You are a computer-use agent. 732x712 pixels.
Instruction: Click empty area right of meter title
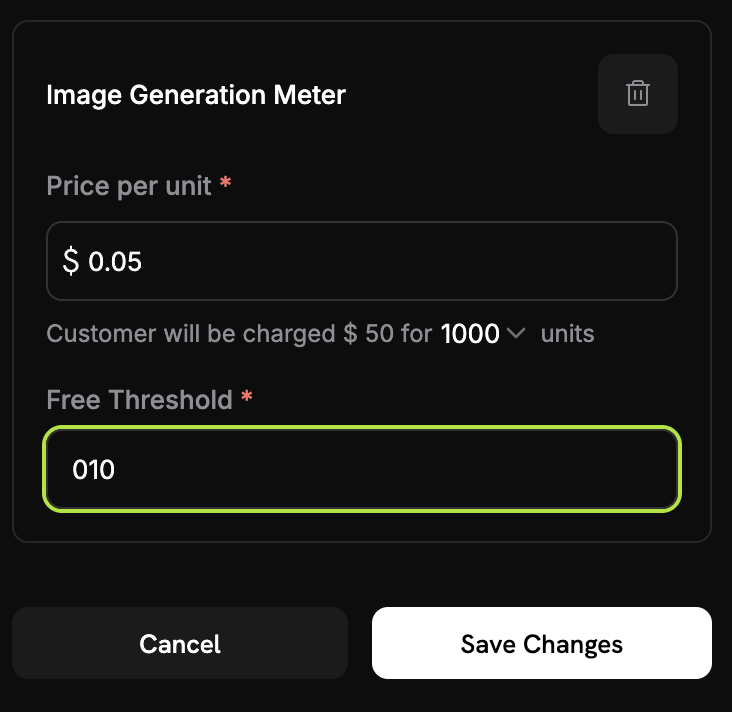(472, 95)
